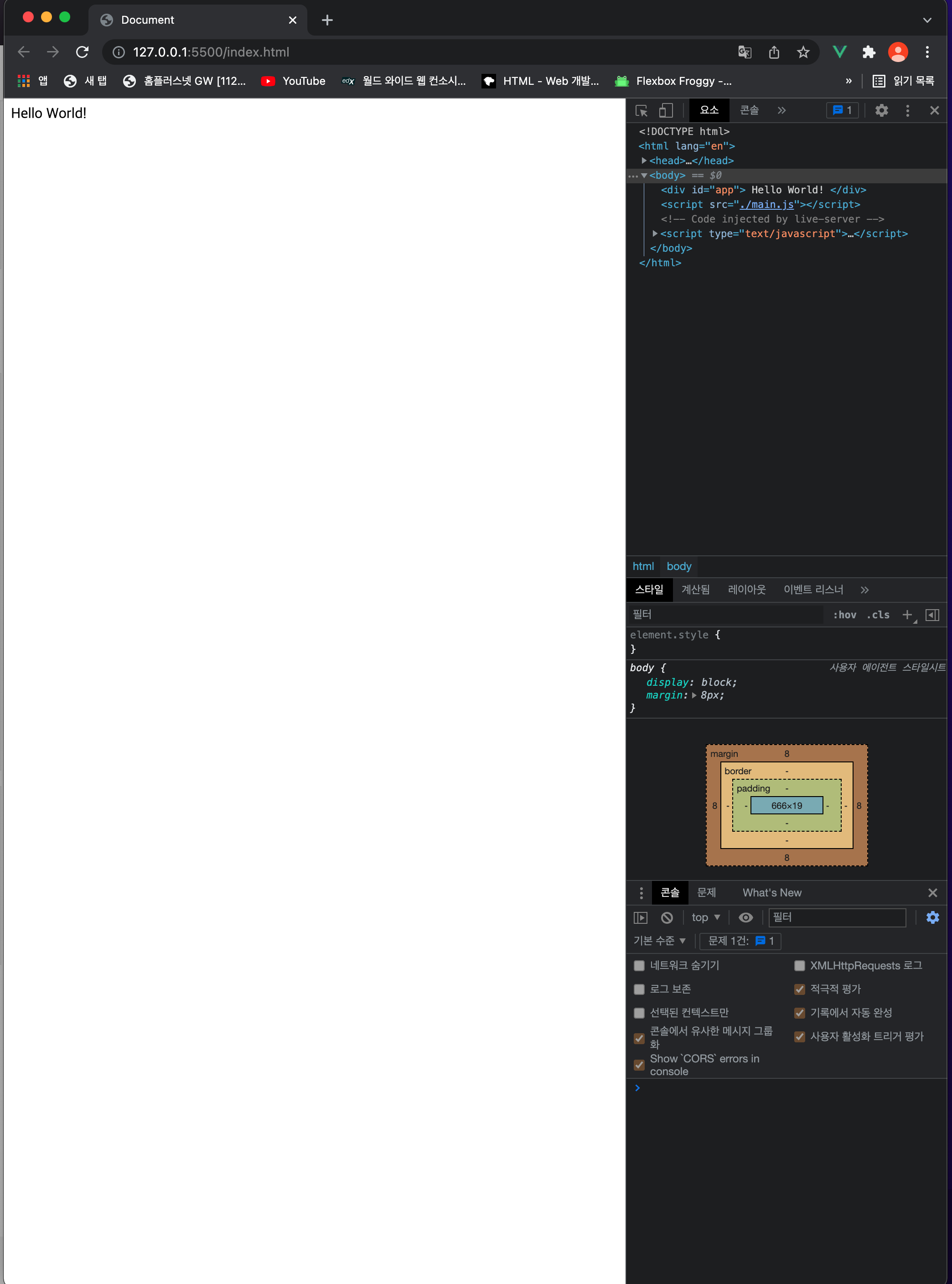Image resolution: width=952 pixels, height=1284 pixels.
Task: Switch to the 문제 drawer tab
Action: [x=706, y=893]
